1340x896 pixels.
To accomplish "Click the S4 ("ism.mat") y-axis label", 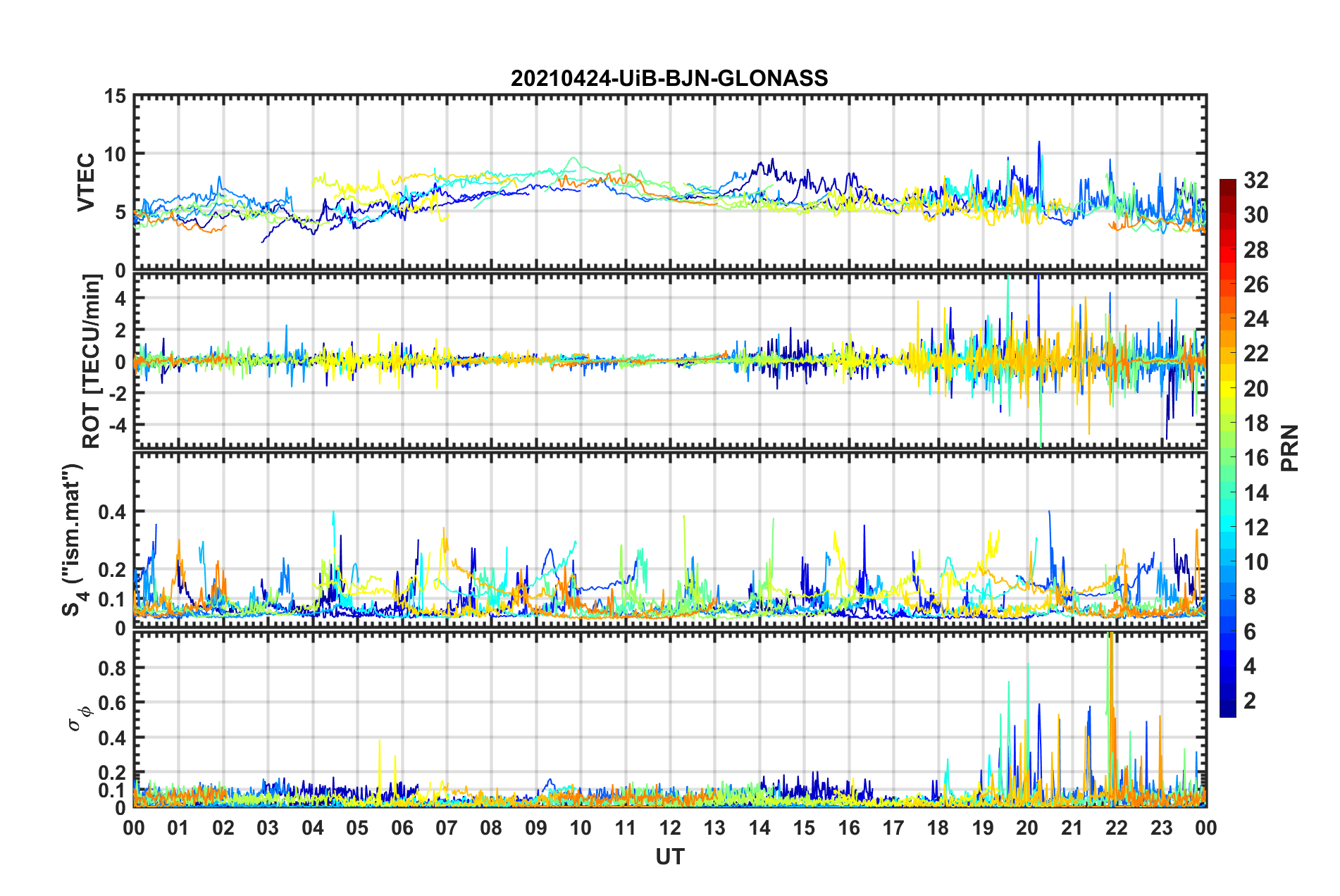I will 73,540.
